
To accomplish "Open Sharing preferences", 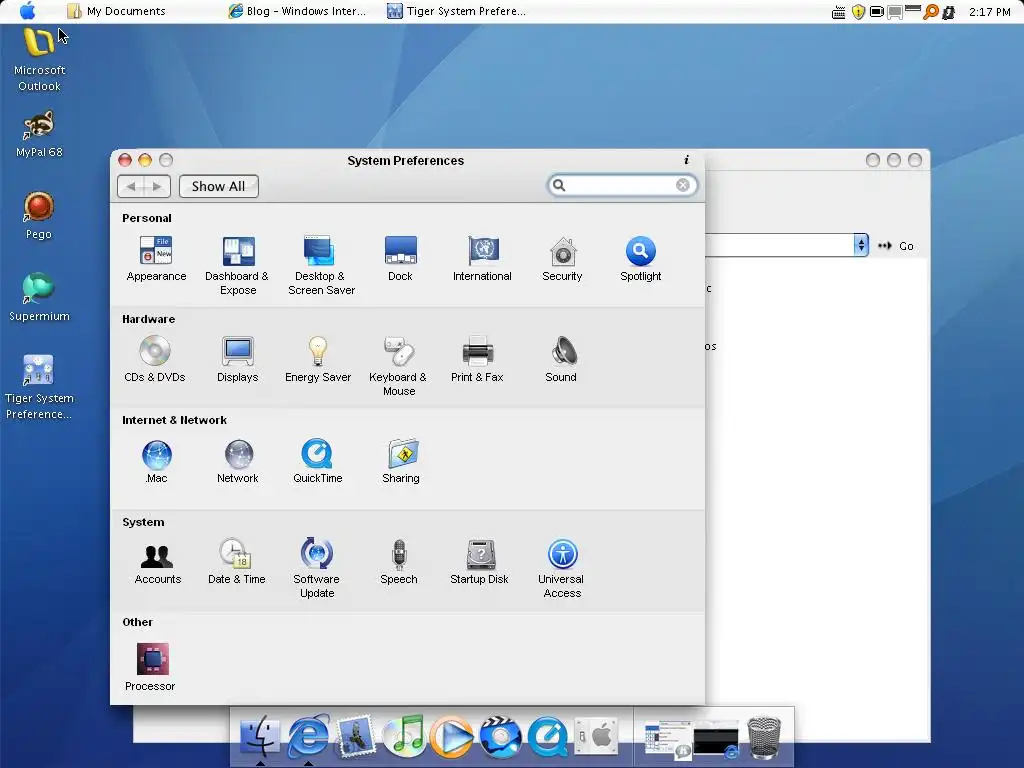I will tap(401, 461).
